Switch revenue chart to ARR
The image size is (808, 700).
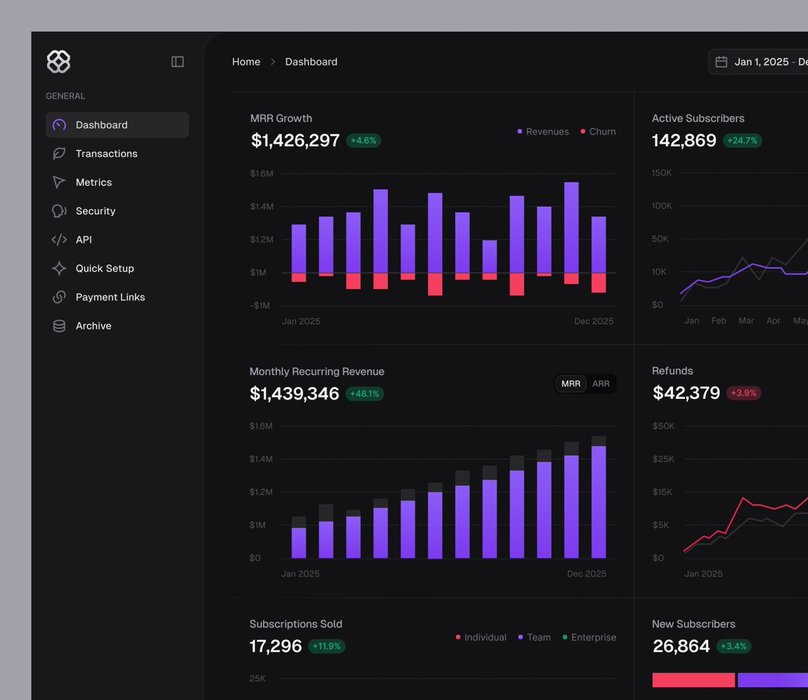(x=601, y=384)
